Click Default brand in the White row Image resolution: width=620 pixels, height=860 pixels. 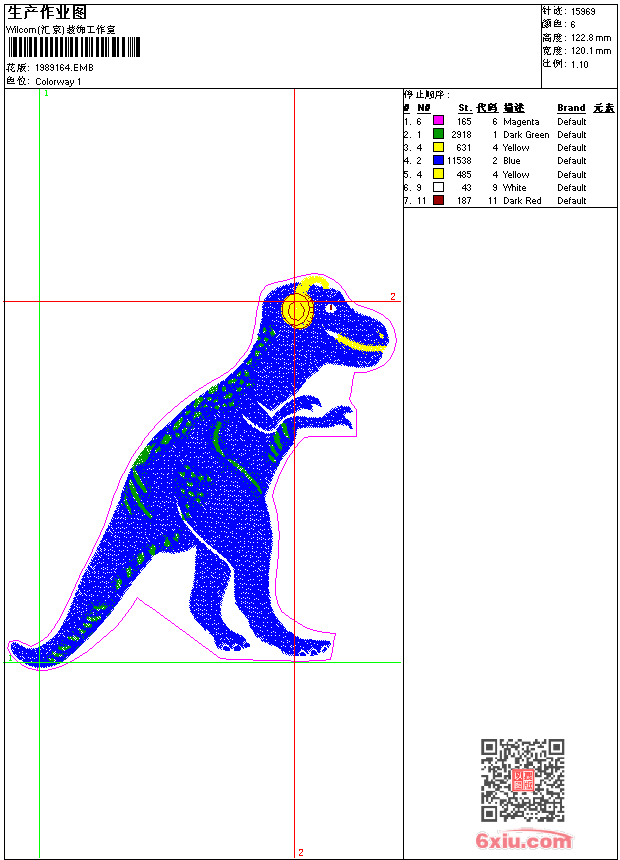point(572,188)
